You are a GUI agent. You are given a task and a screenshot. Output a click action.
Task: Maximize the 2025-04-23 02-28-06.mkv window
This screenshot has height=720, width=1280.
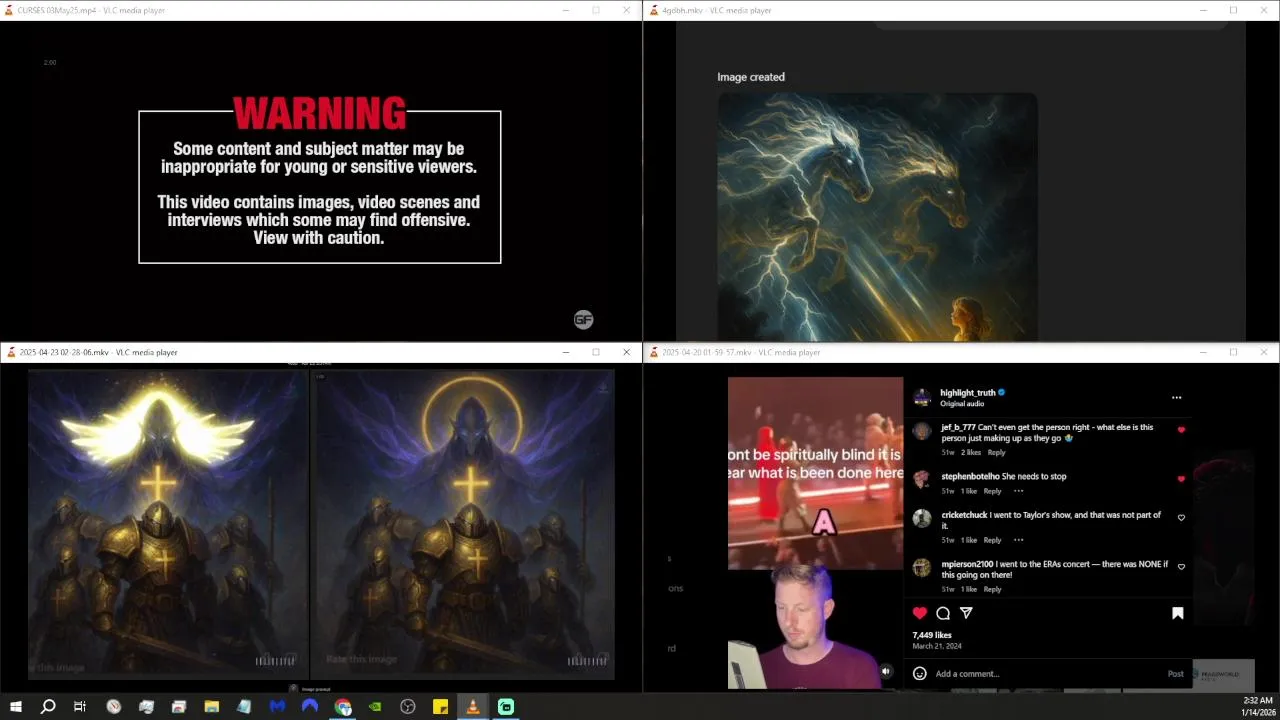[596, 352]
